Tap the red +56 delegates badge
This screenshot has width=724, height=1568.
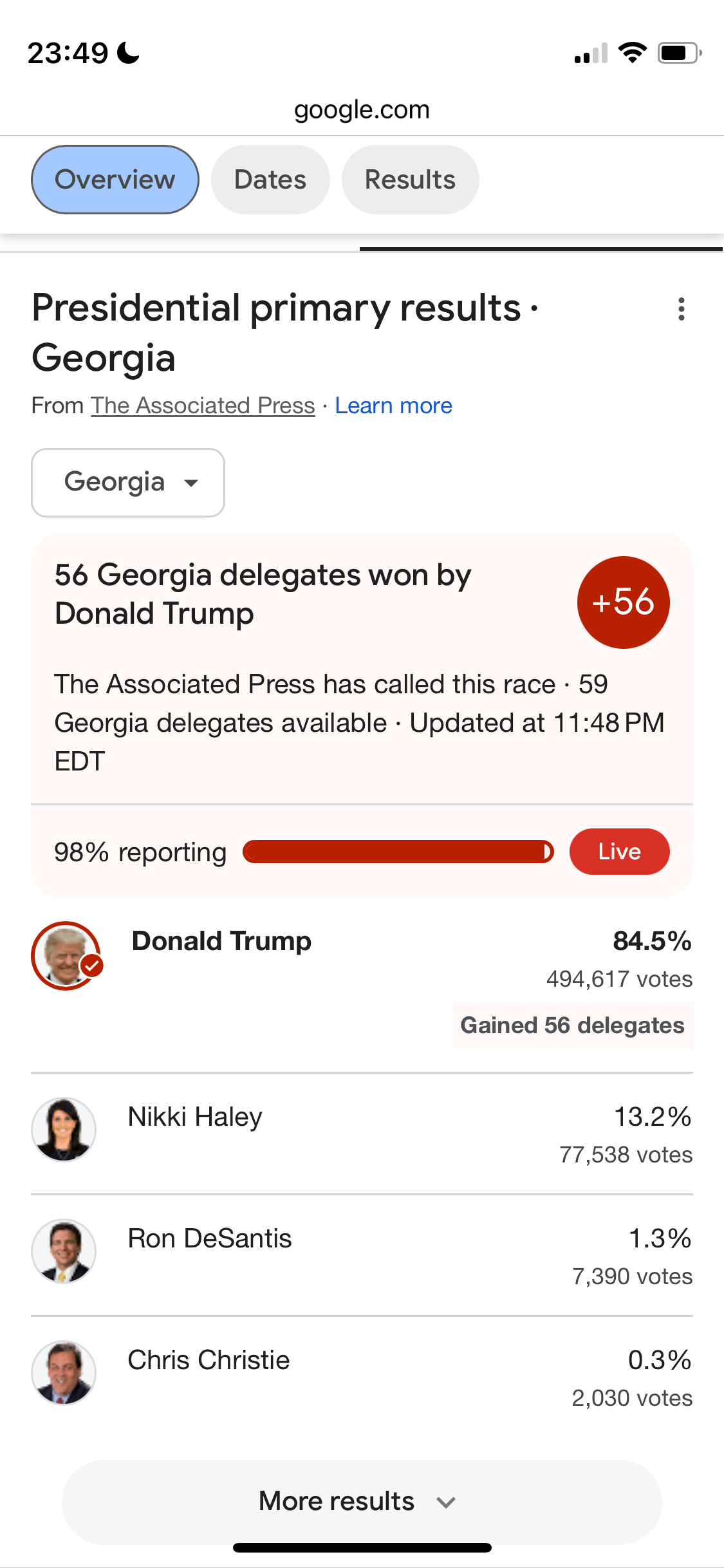pos(623,602)
